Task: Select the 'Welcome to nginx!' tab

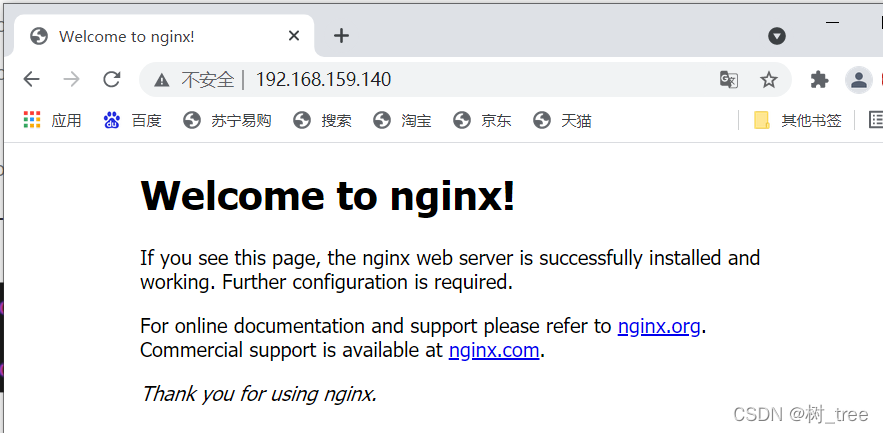Action: coord(164,35)
